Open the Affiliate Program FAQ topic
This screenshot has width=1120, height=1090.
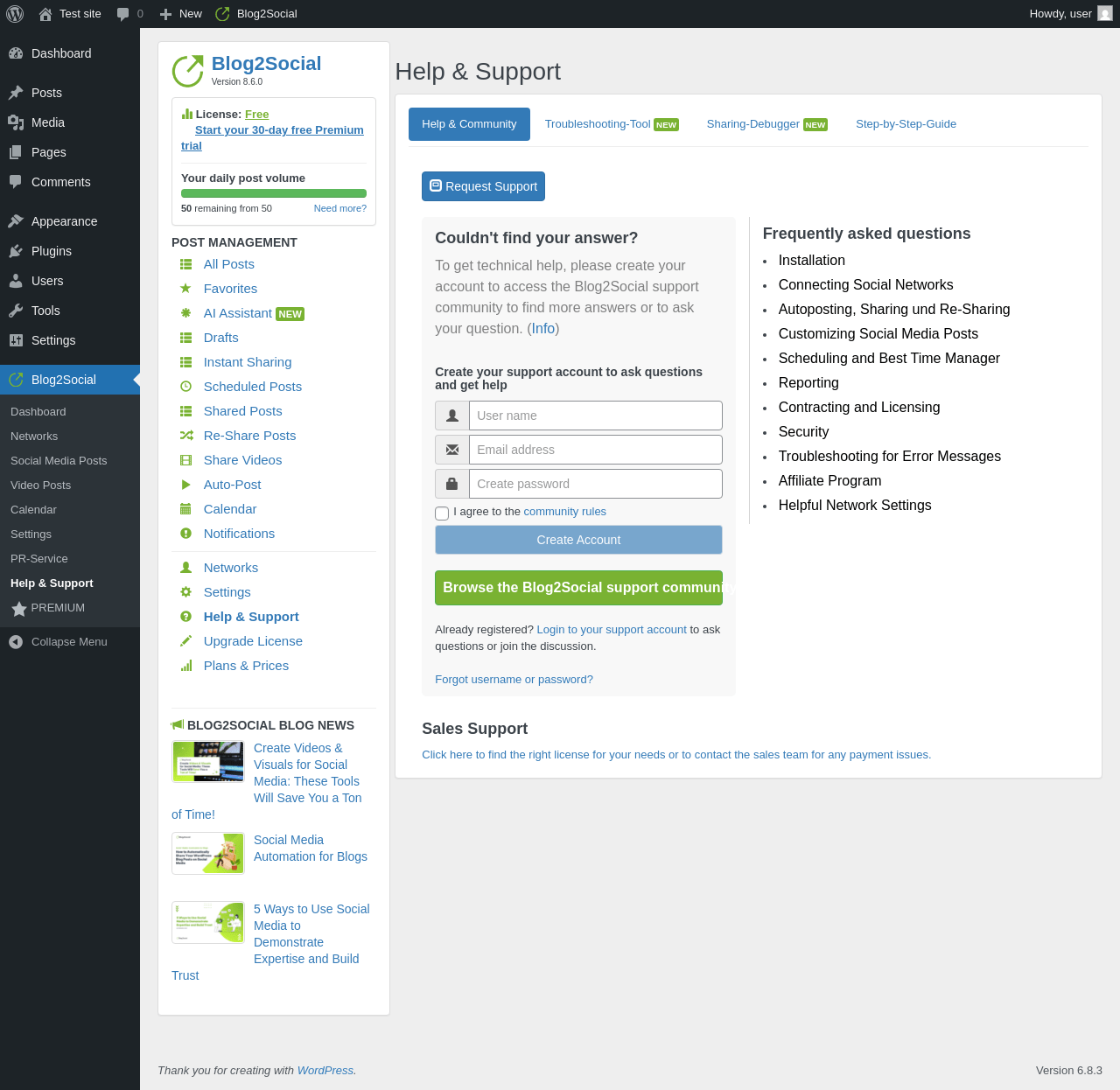[829, 481]
